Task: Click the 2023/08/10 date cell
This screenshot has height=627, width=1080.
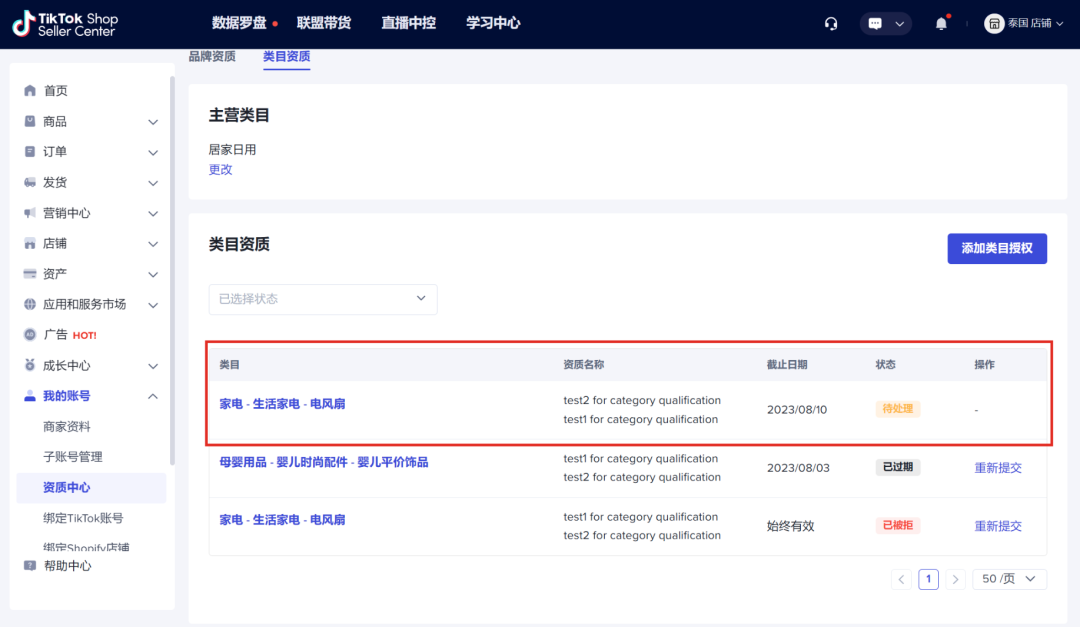Action: click(797, 409)
